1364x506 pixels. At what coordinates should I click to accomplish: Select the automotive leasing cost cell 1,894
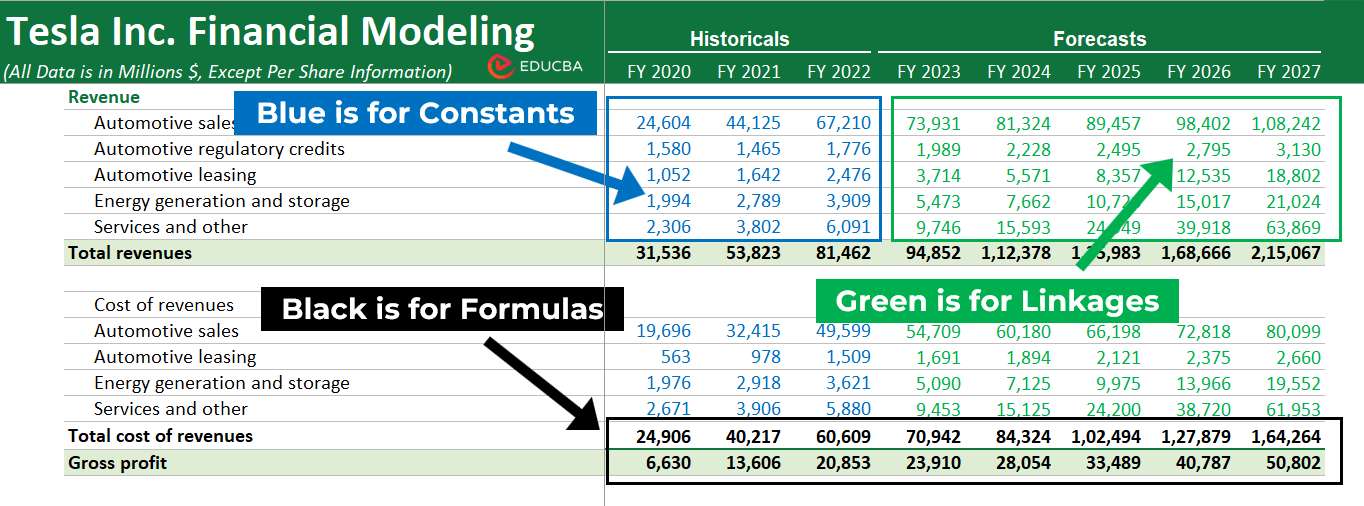click(1028, 358)
